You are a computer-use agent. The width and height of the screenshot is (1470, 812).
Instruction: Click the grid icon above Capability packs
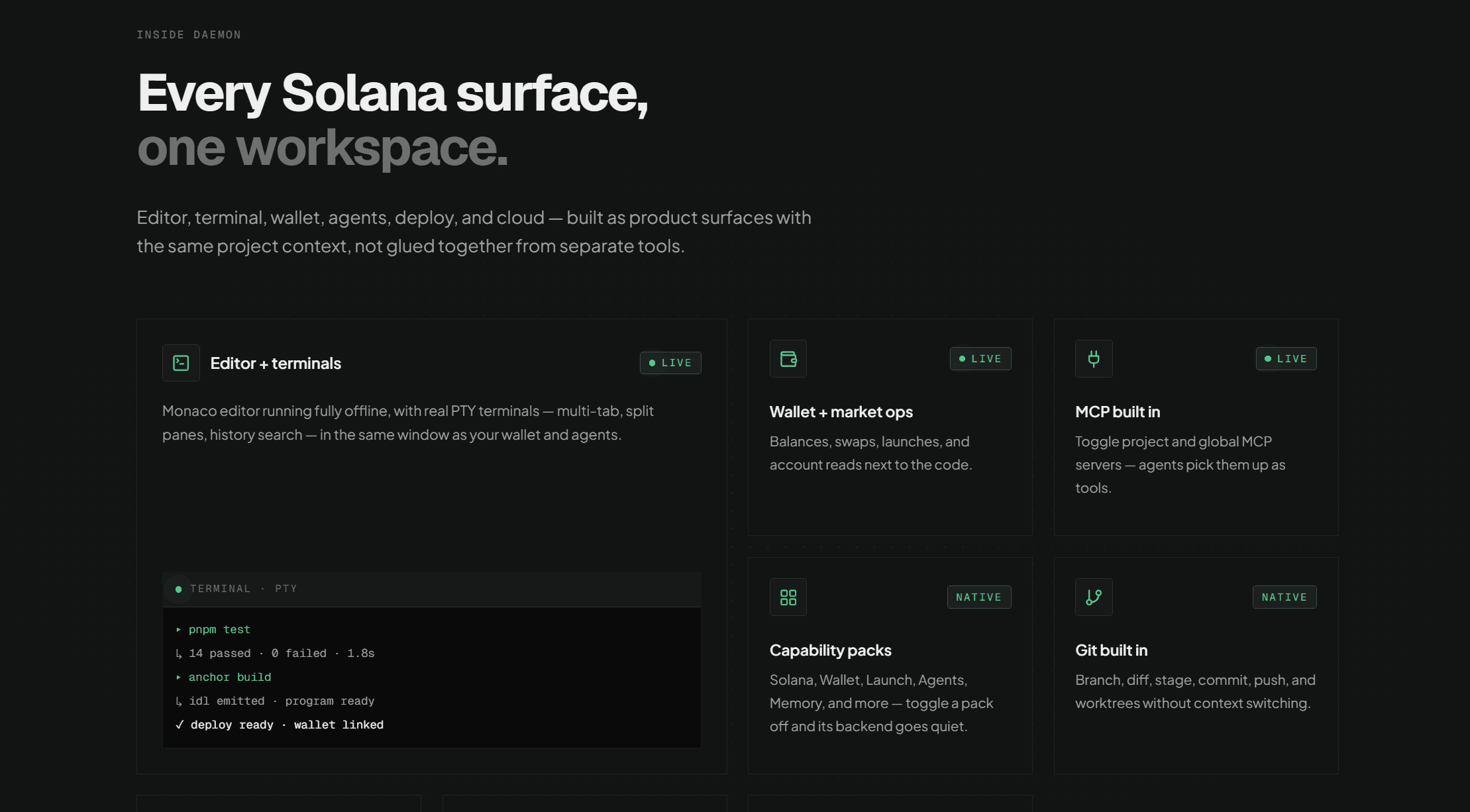788,597
